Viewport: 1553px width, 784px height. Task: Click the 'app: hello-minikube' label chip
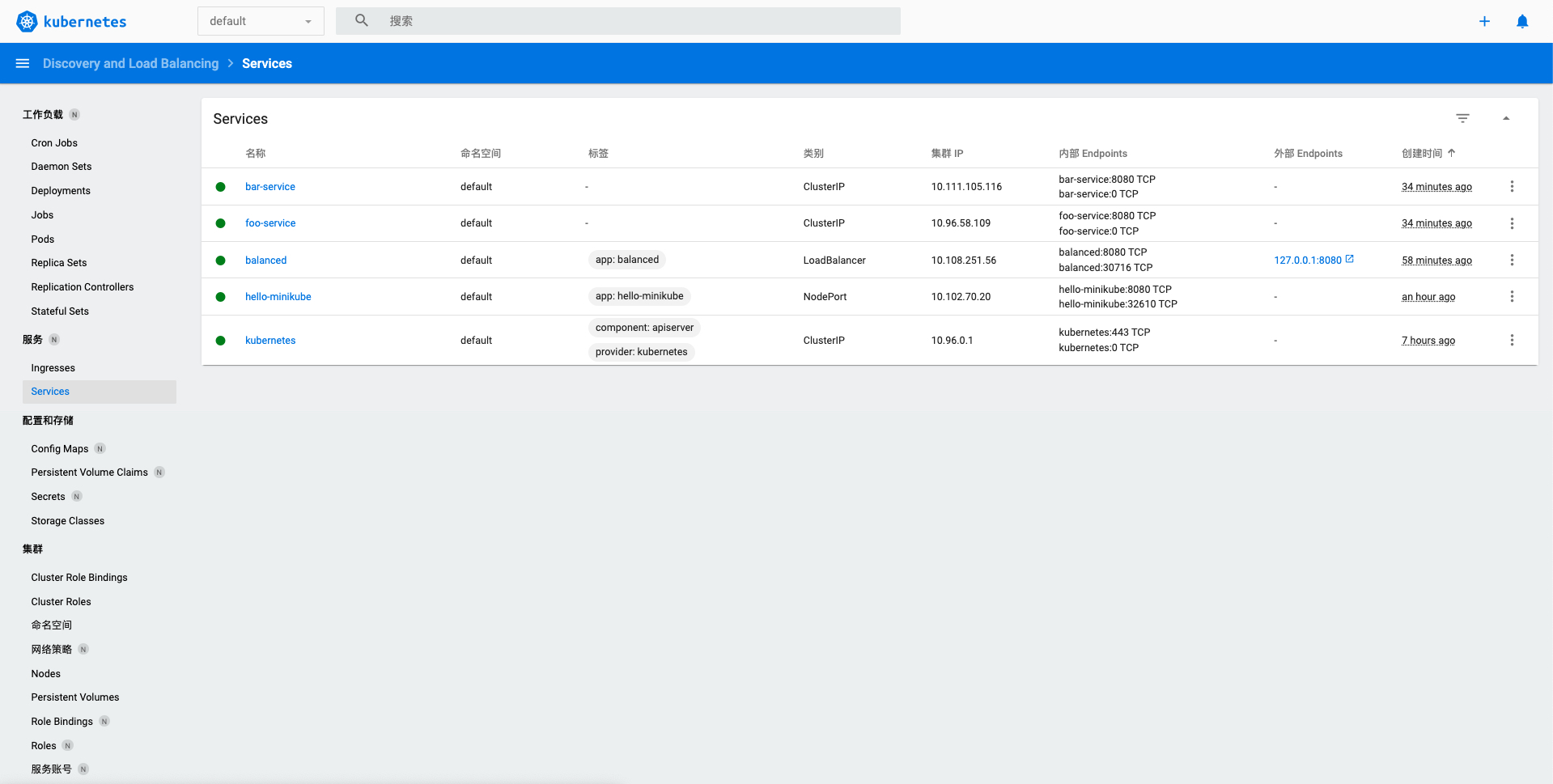[x=639, y=296]
